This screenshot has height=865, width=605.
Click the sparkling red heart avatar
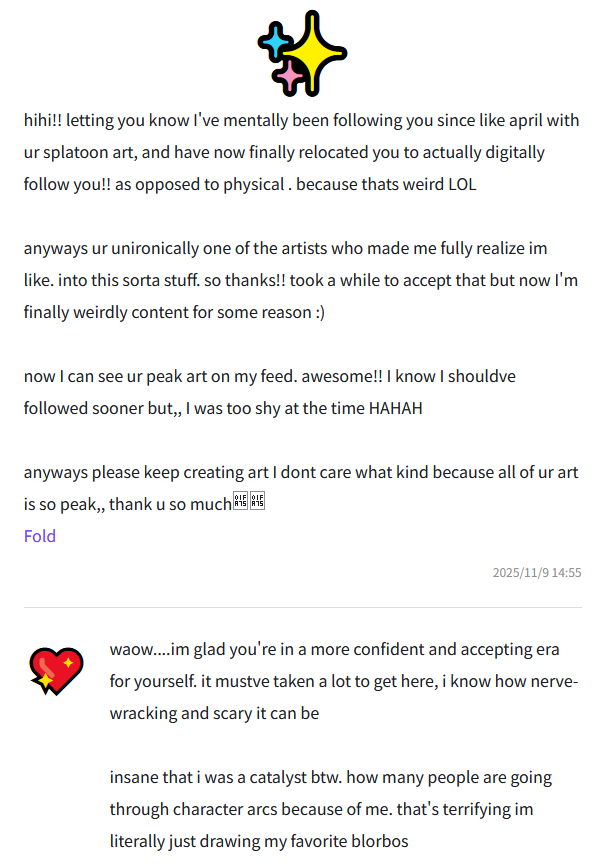click(x=56, y=670)
